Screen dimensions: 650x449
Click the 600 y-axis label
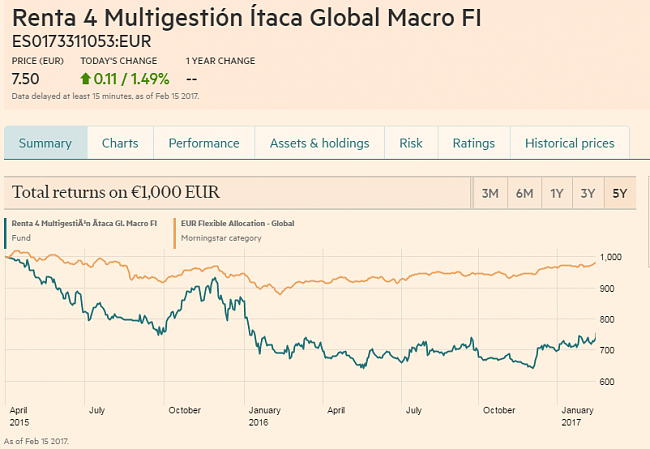pyautogui.click(x=607, y=382)
